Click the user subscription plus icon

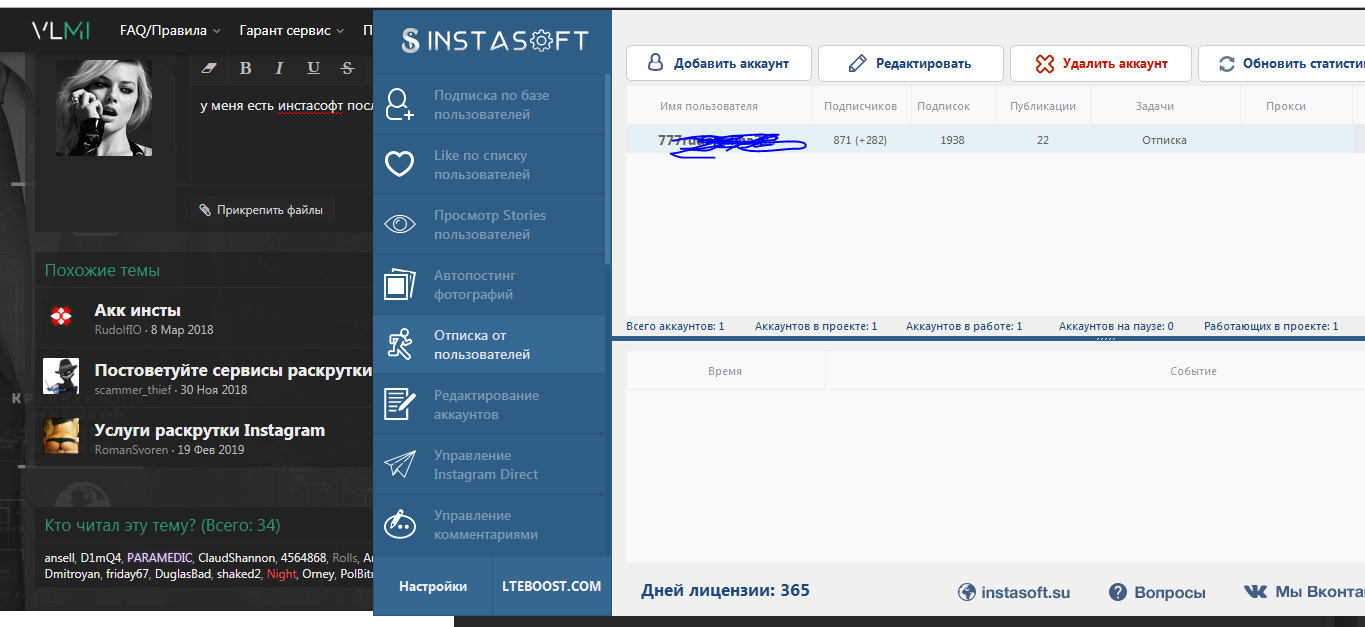(x=400, y=105)
